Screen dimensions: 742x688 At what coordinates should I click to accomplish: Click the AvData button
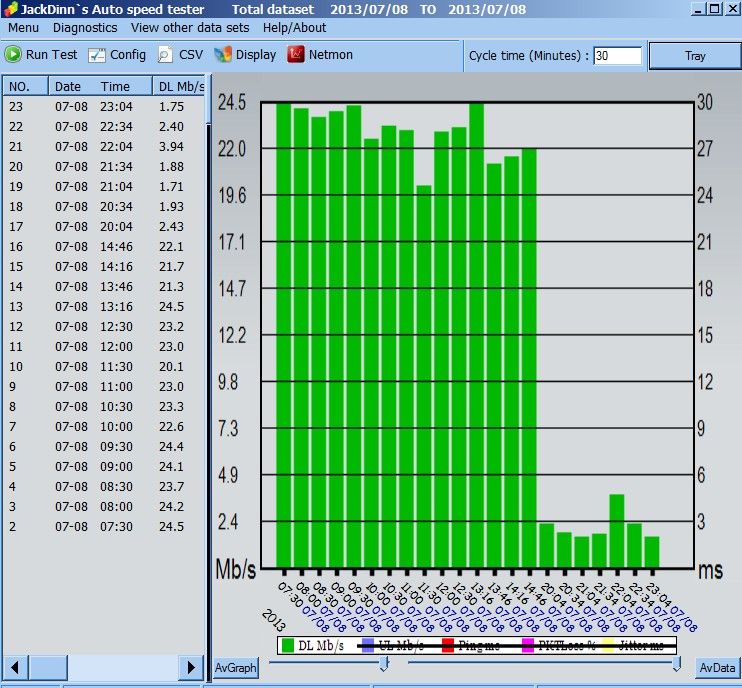pyautogui.click(x=717, y=668)
